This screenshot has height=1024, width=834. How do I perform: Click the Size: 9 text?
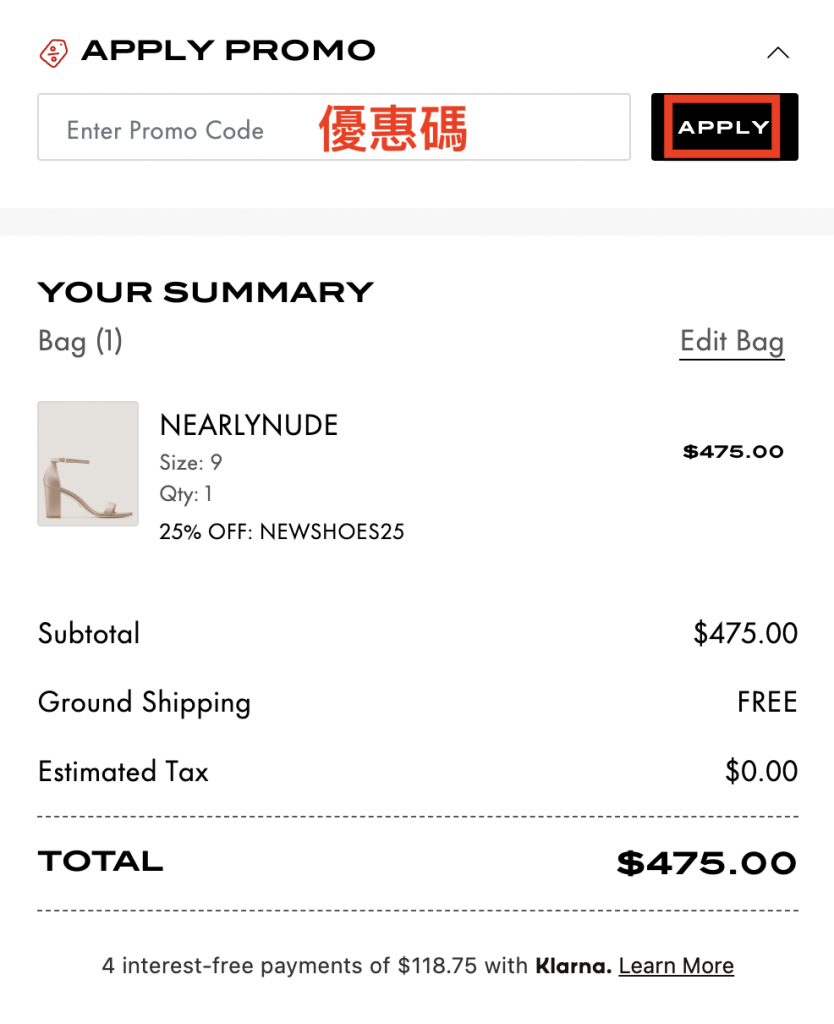[x=191, y=462]
